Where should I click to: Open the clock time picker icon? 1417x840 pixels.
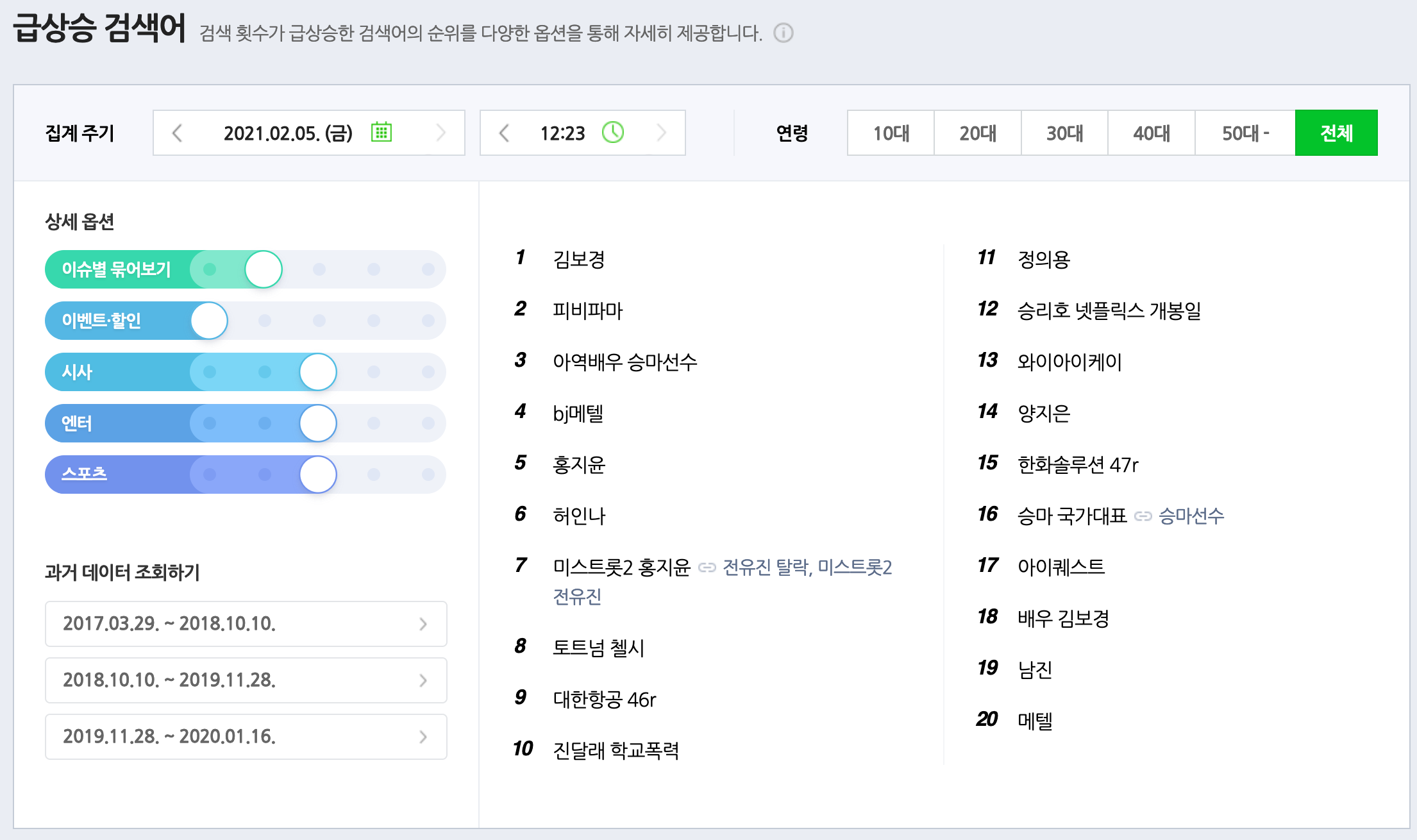(x=612, y=133)
